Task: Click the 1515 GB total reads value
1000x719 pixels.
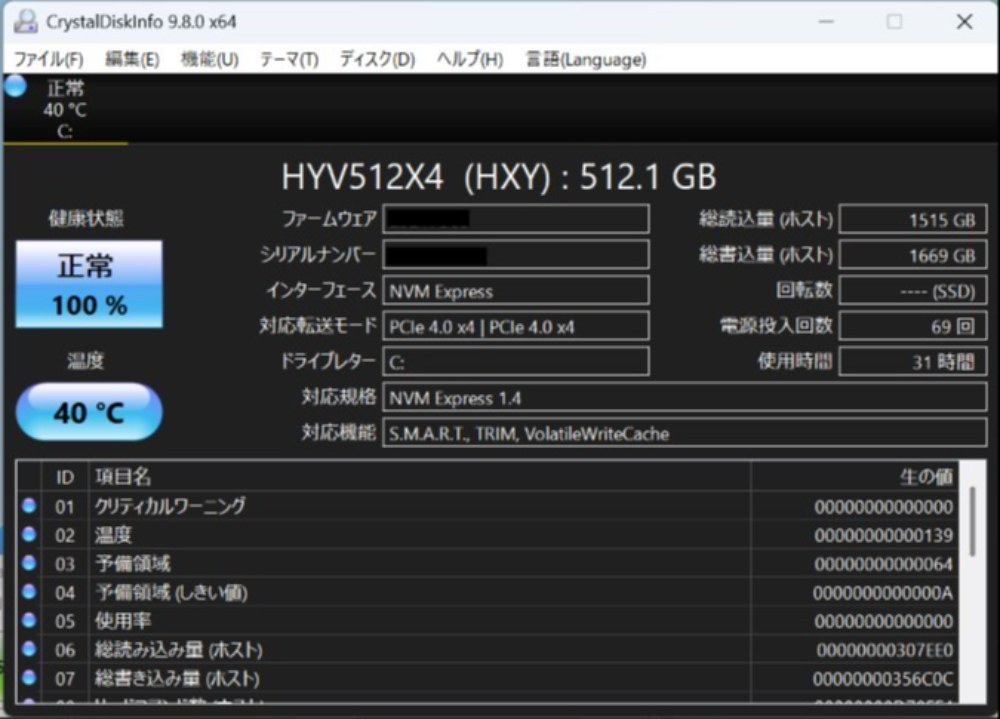Action: point(913,219)
